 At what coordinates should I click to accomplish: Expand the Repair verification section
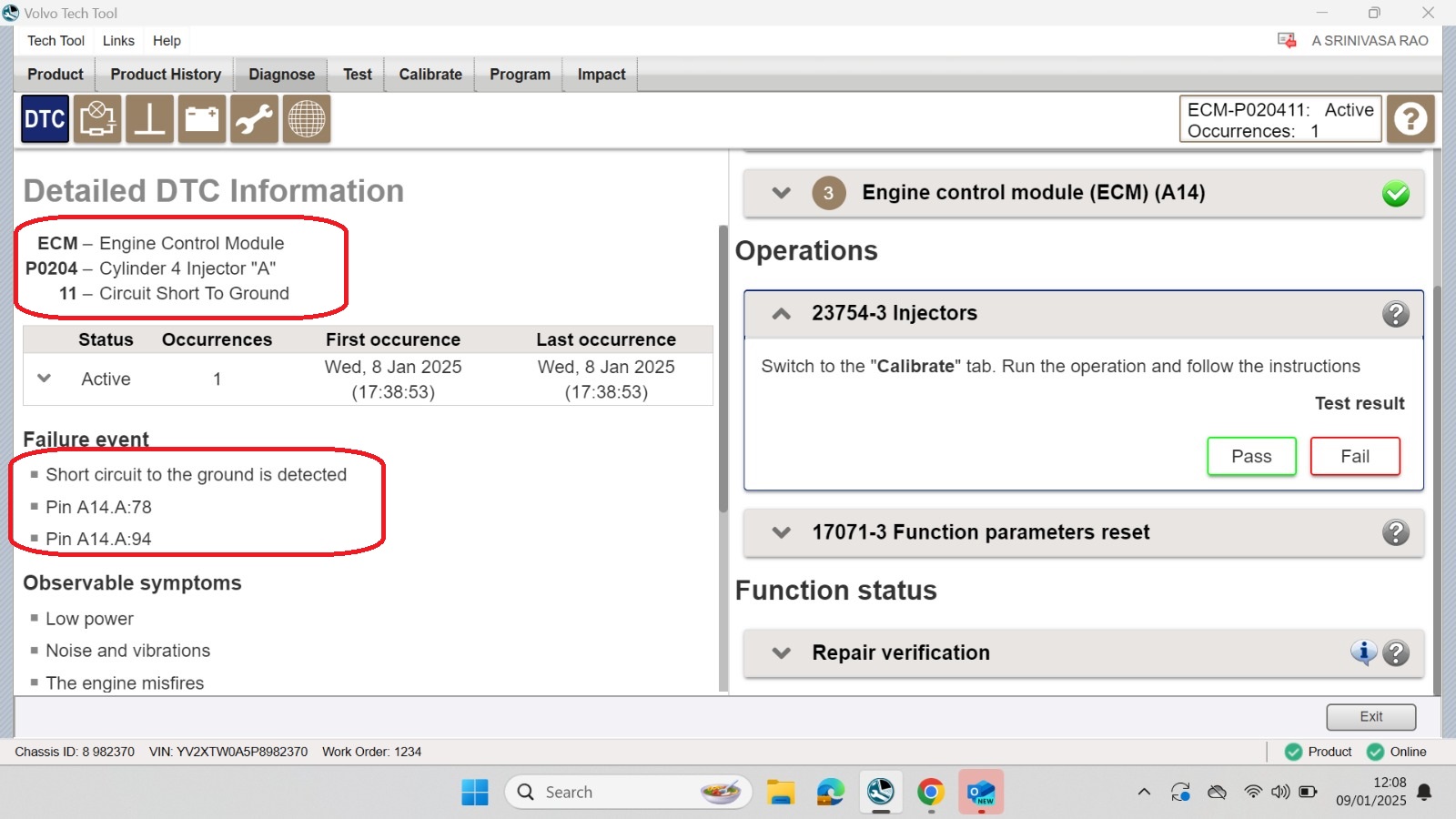(781, 653)
